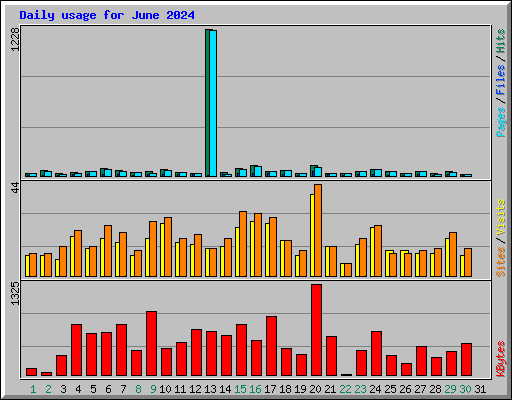Select day label 29 on the x-axis

click(450, 389)
